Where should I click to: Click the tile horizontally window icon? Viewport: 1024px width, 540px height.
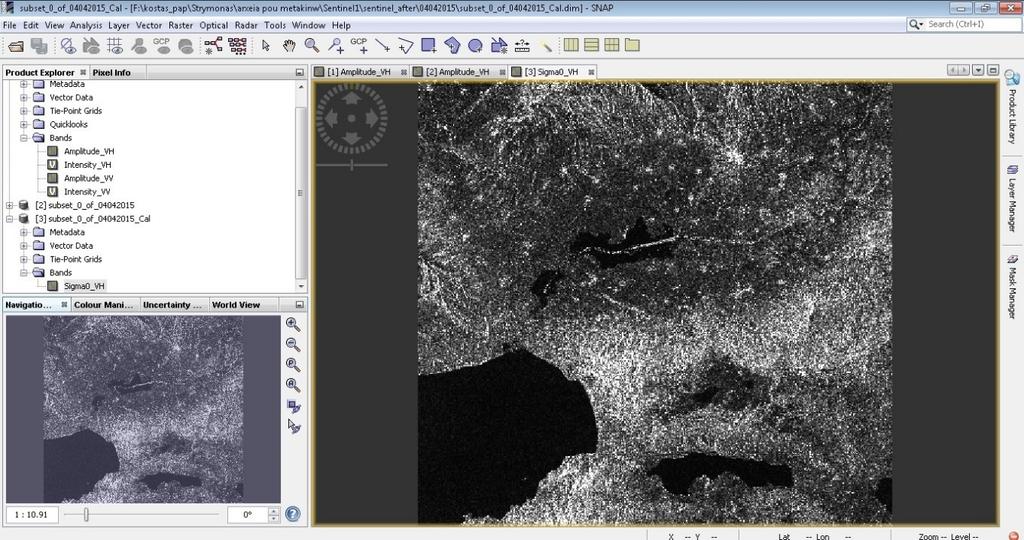coord(571,45)
